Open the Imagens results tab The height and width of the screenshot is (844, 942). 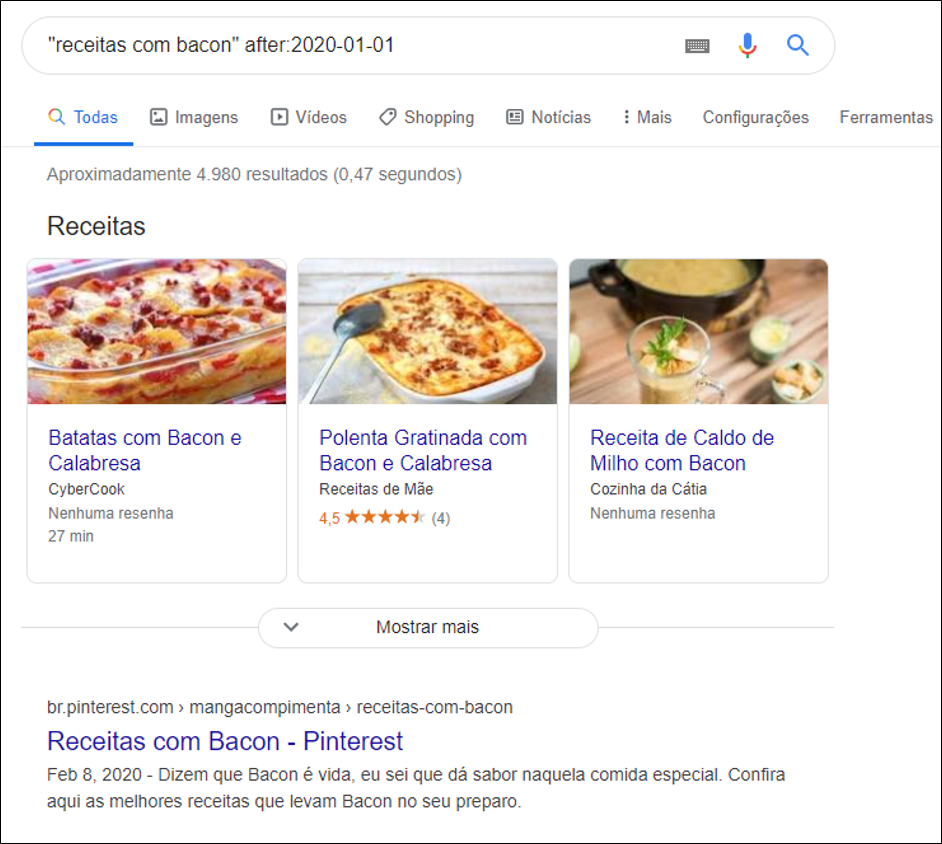[194, 117]
